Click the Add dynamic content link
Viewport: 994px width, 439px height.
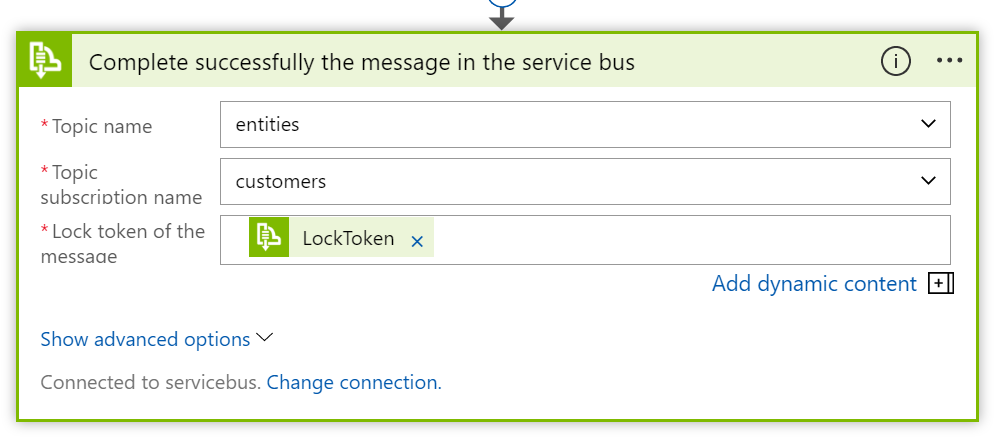(x=814, y=284)
